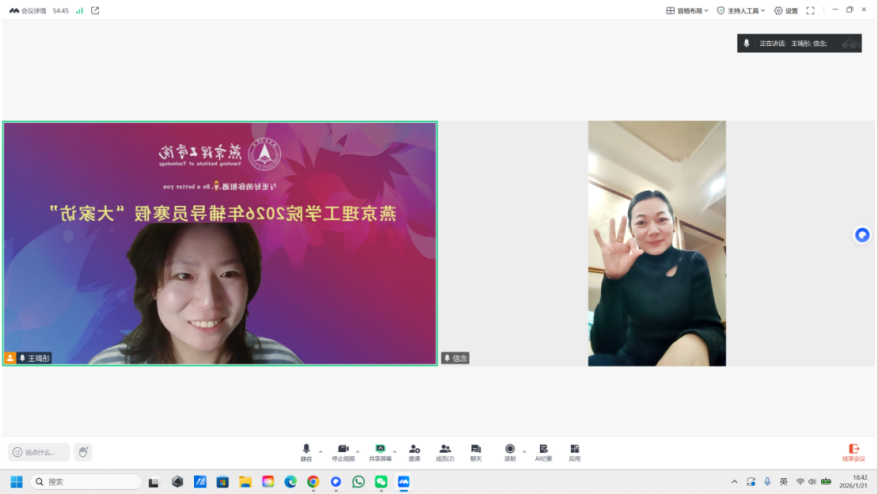Open the Host Tools menu
Screen dimensions: 878x494
[741, 10]
